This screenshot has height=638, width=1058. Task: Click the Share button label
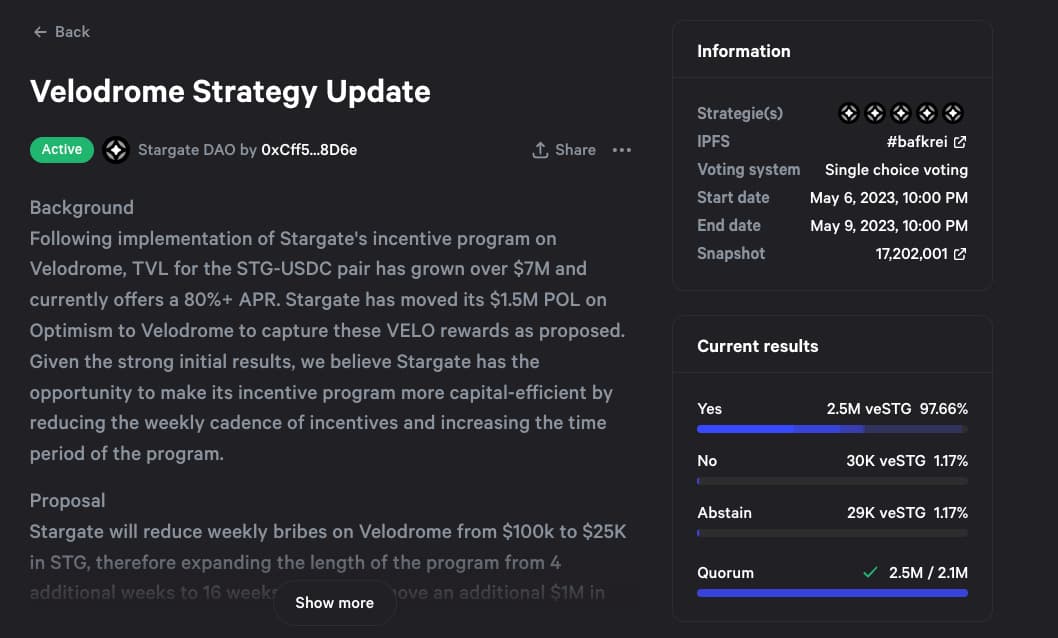[x=575, y=150]
